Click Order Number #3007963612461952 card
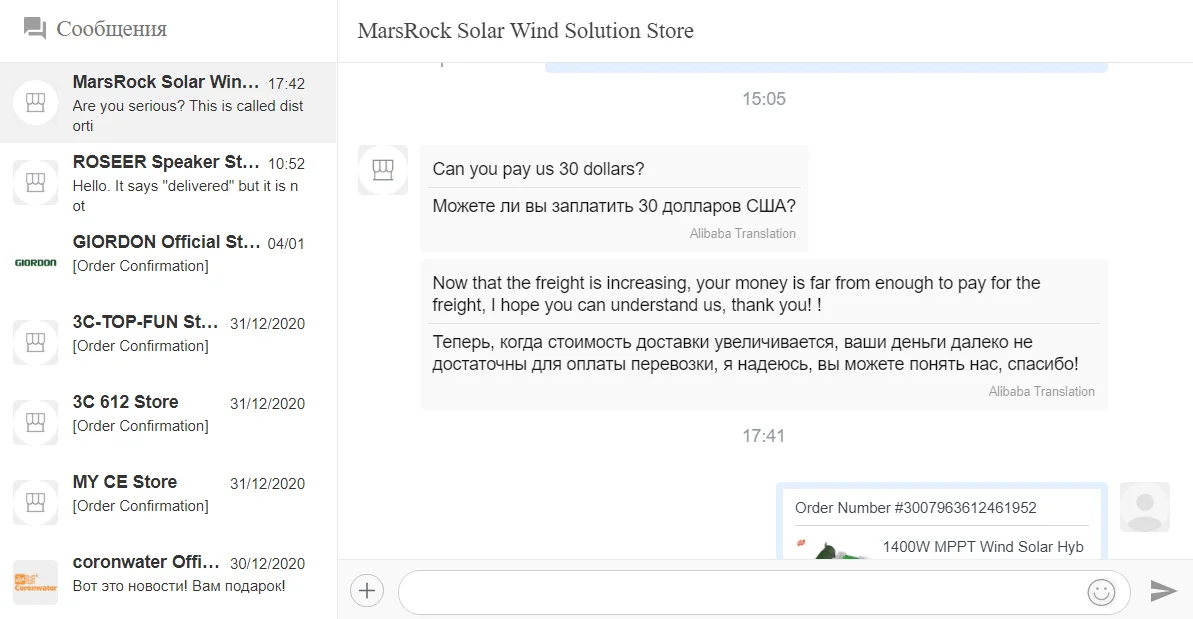The height and width of the screenshot is (619, 1193). [941, 522]
